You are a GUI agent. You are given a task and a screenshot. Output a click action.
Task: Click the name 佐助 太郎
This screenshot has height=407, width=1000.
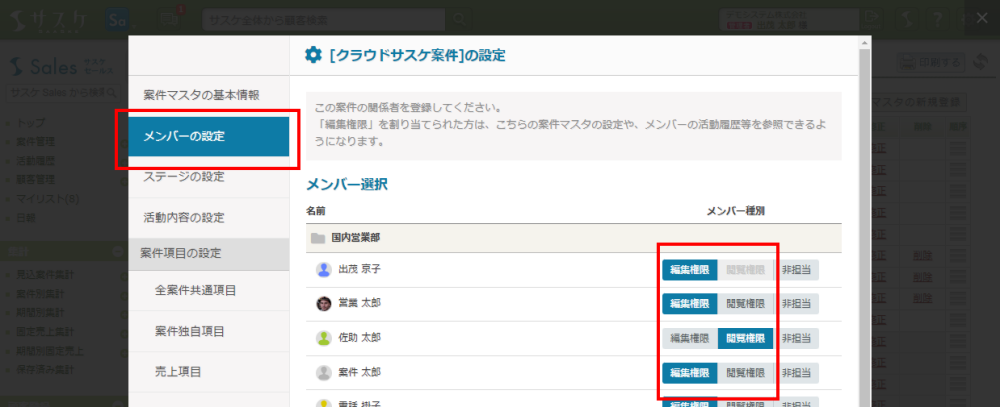pos(359,338)
